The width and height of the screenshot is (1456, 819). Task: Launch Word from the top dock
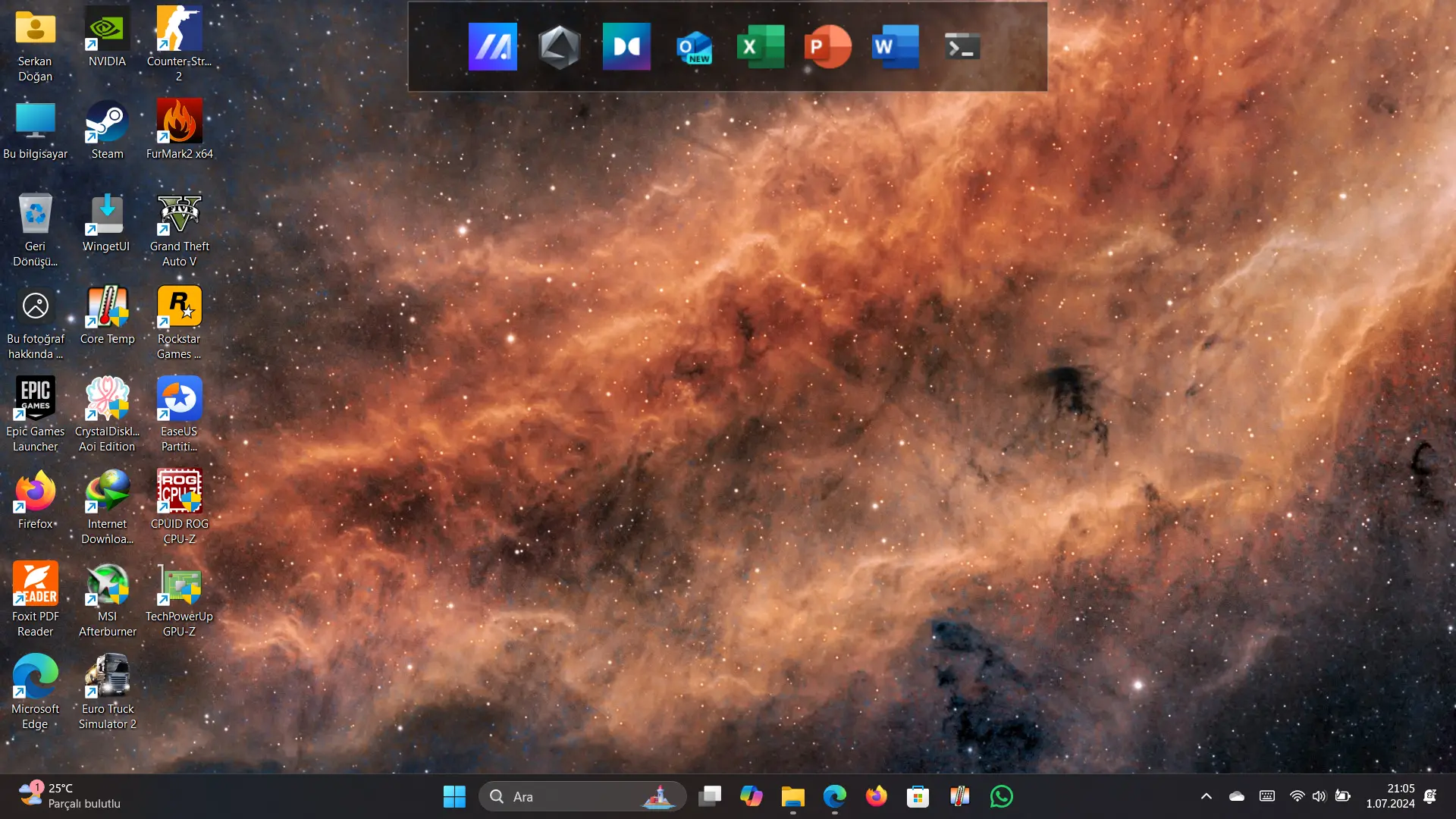pyautogui.click(x=895, y=47)
